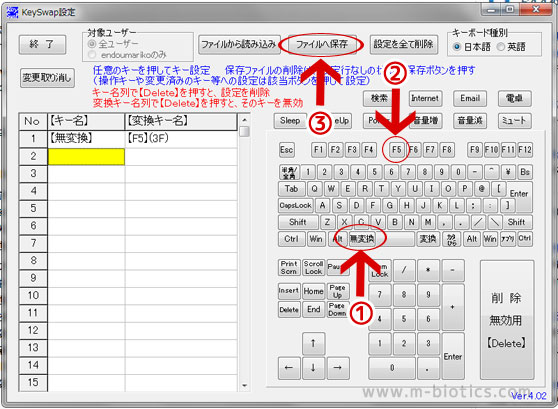This screenshot has height=409, width=558.
Task: Click the Esc key on virtual keyboard
Action: (x=286, y=150)
